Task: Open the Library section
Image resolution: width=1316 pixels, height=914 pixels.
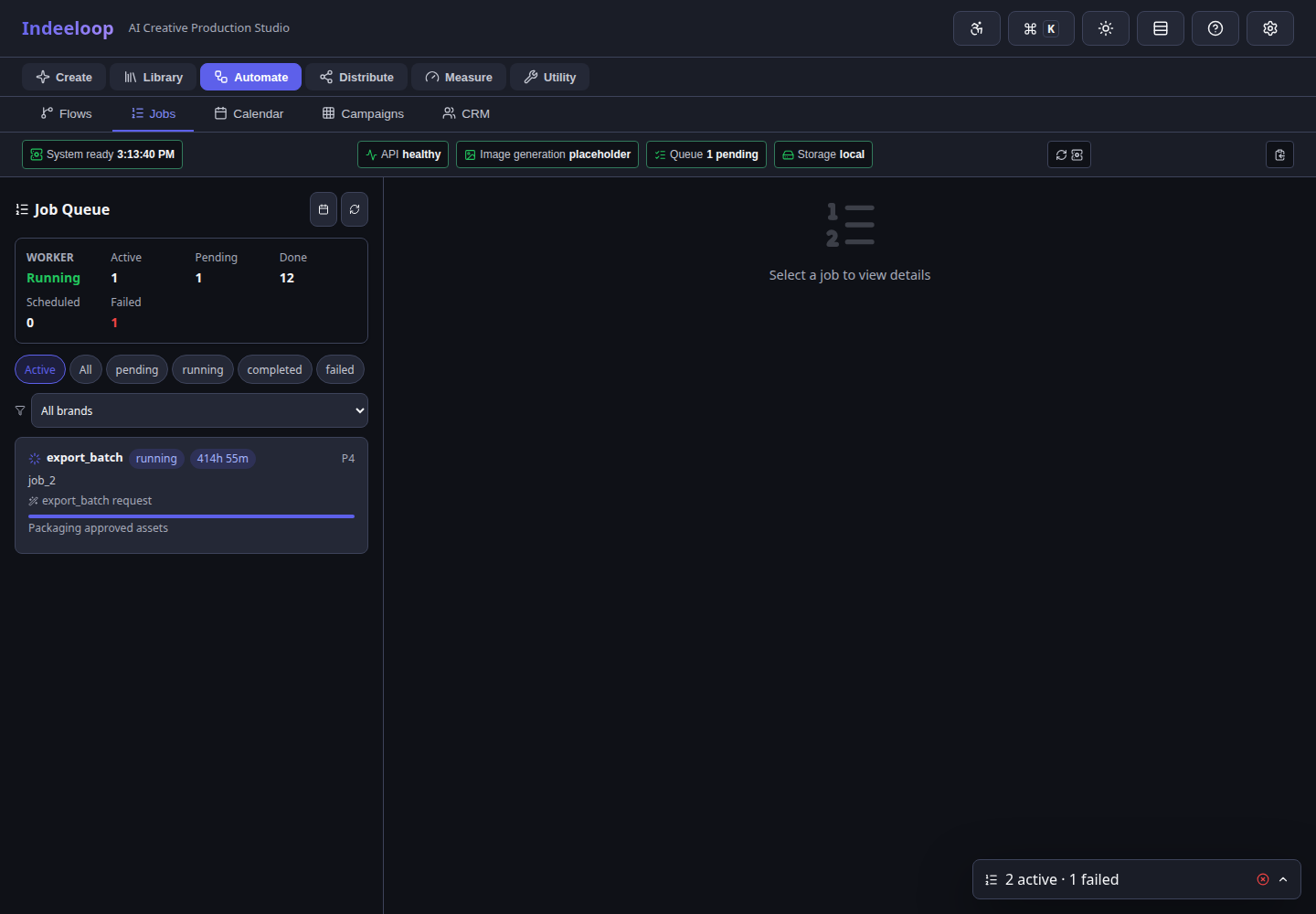Action: [x=154, y=77]
